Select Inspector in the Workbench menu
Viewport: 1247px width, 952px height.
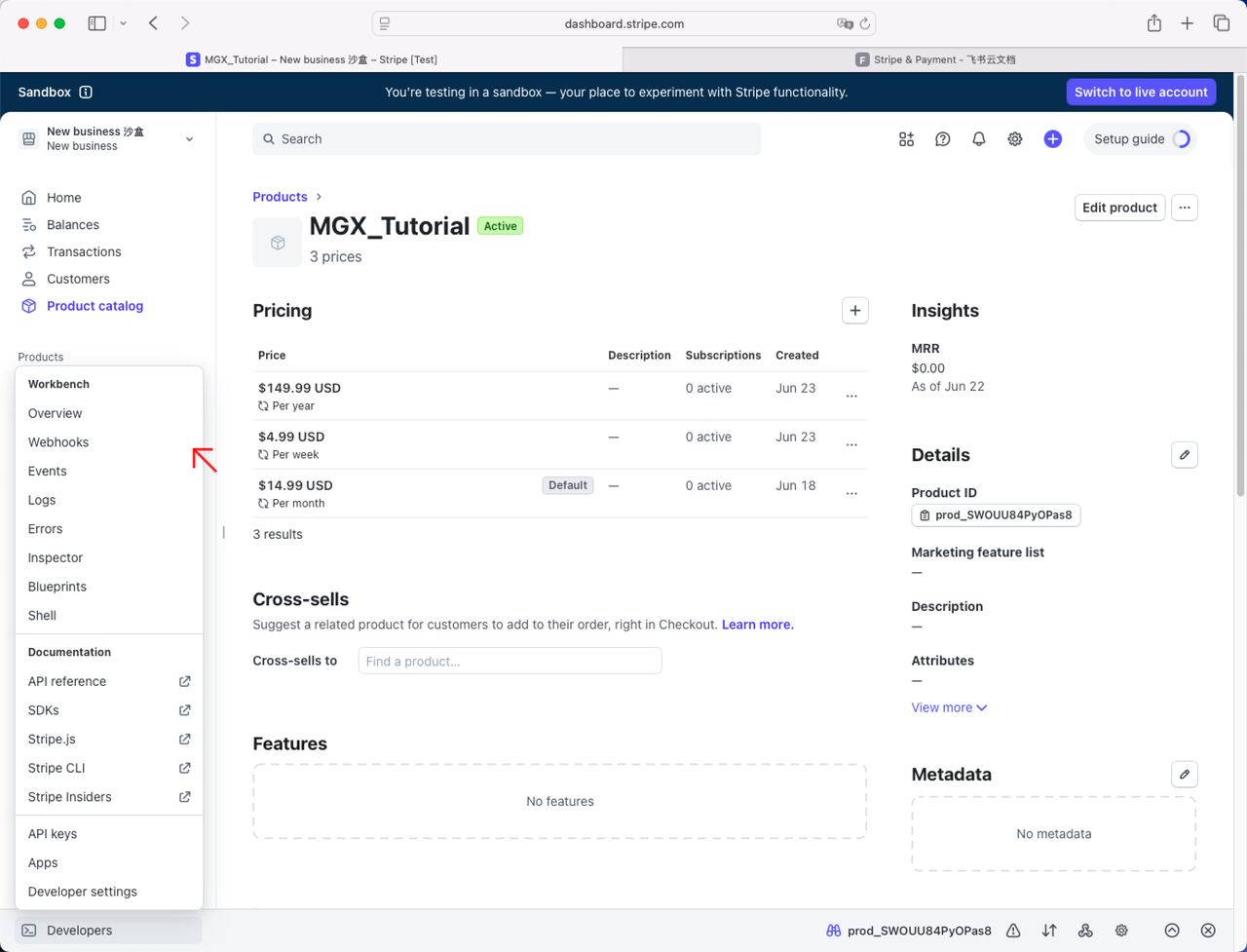(109, 558)
